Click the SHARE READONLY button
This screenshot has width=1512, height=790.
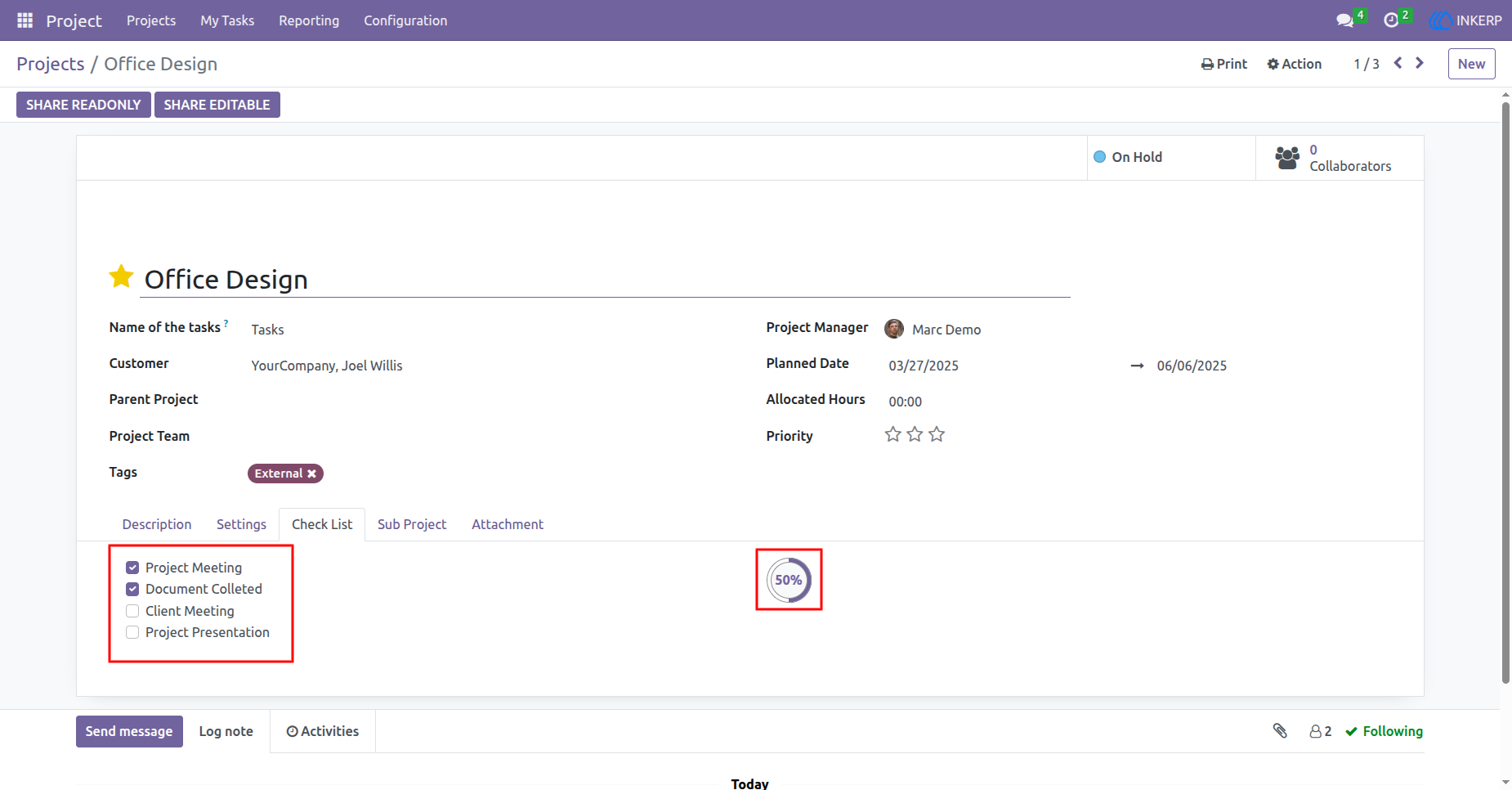coord(83,105)
